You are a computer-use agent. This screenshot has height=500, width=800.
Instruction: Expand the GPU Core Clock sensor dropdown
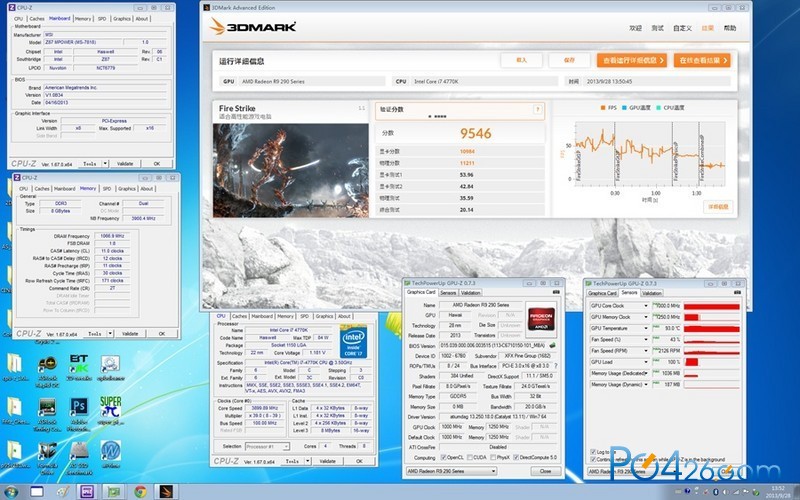(x=646, y=306)
